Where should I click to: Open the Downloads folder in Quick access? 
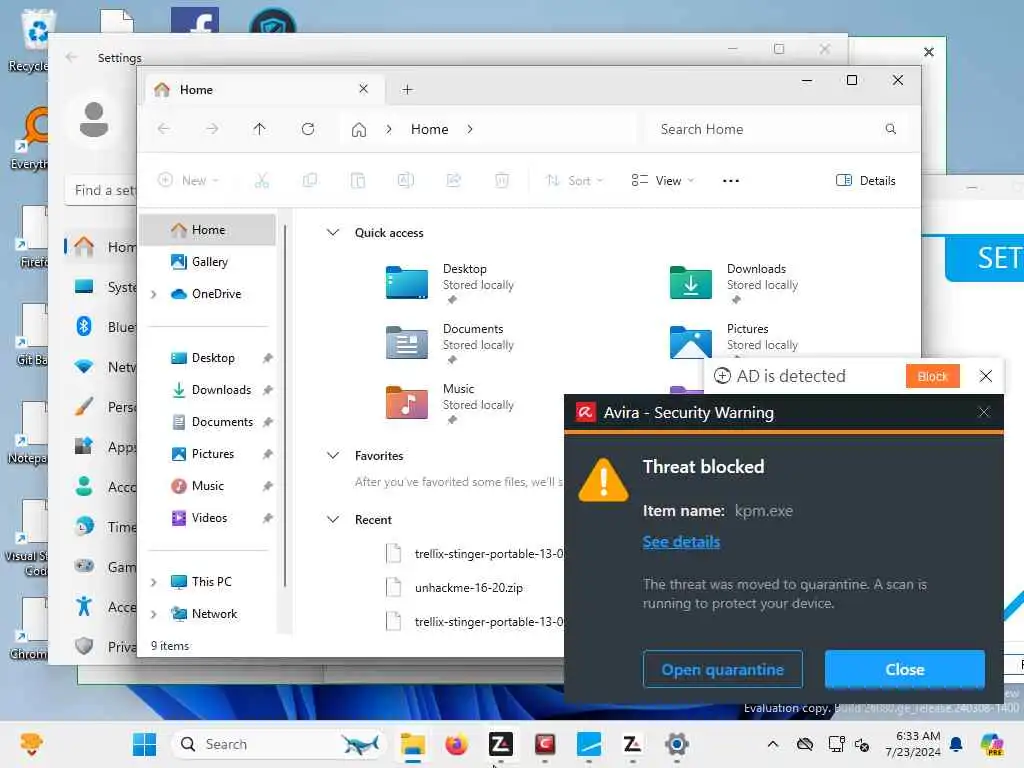(690, 283)
